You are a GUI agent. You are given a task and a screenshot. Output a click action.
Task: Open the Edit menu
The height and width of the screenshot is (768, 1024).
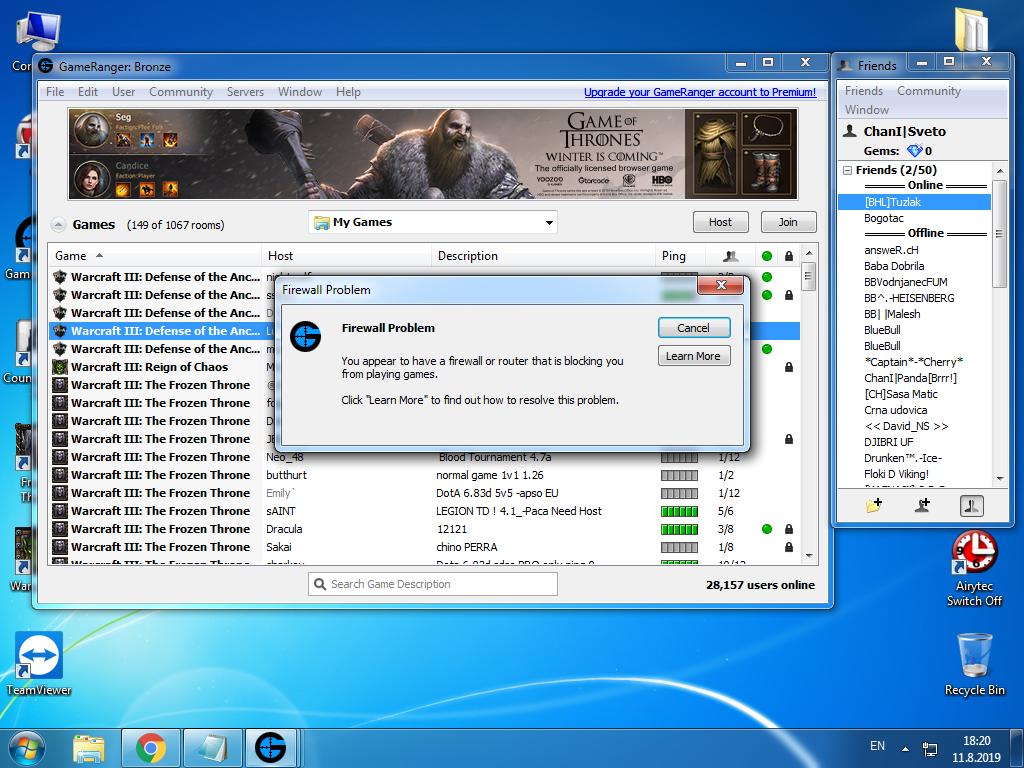[88, 92]
